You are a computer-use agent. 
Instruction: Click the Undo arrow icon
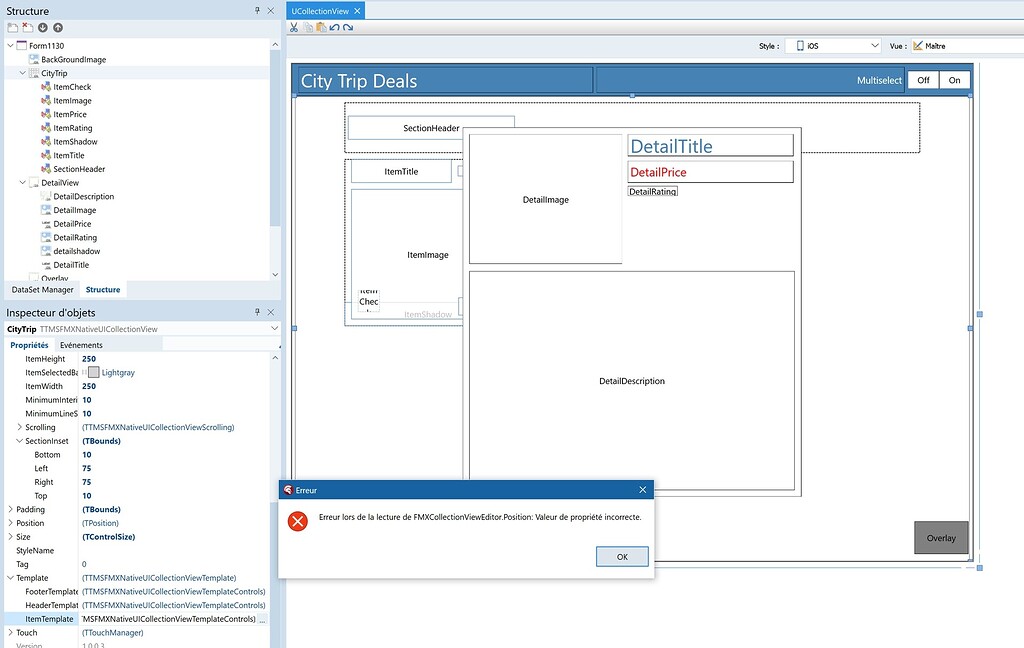[x=334, y=27]
